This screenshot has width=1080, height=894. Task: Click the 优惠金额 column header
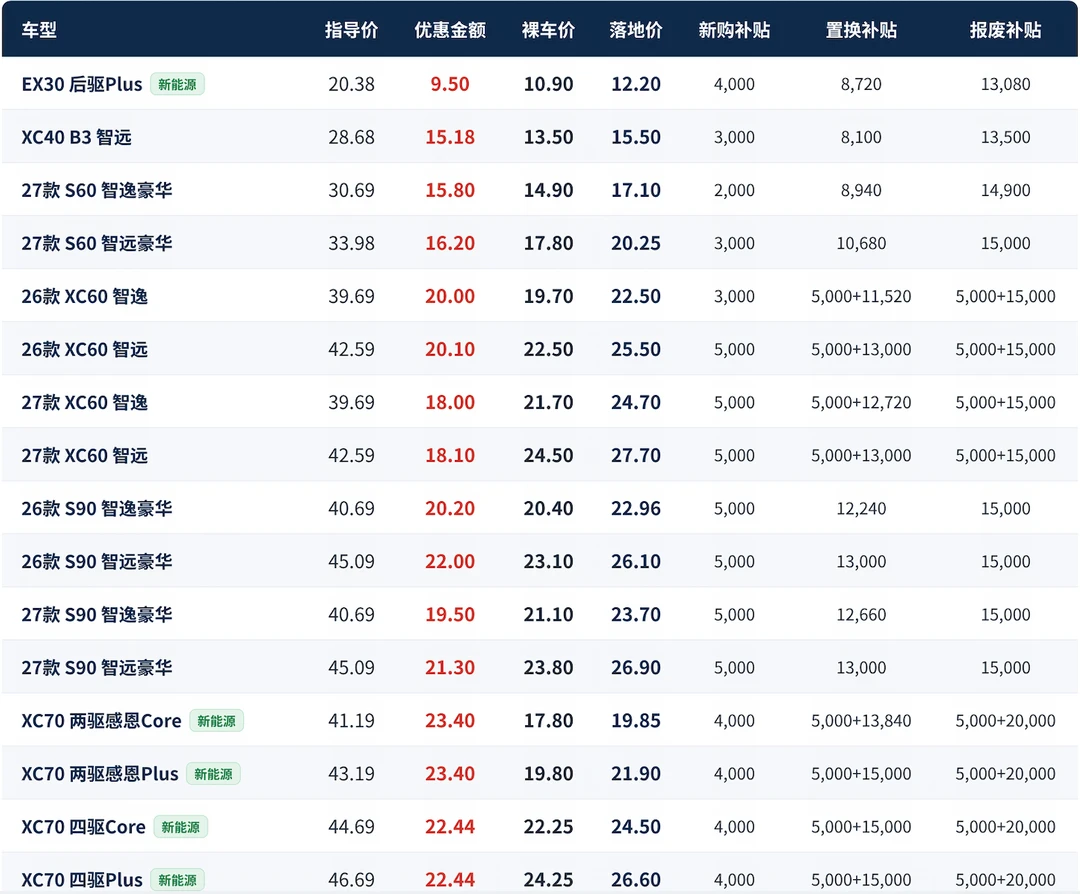coord(450,30)
